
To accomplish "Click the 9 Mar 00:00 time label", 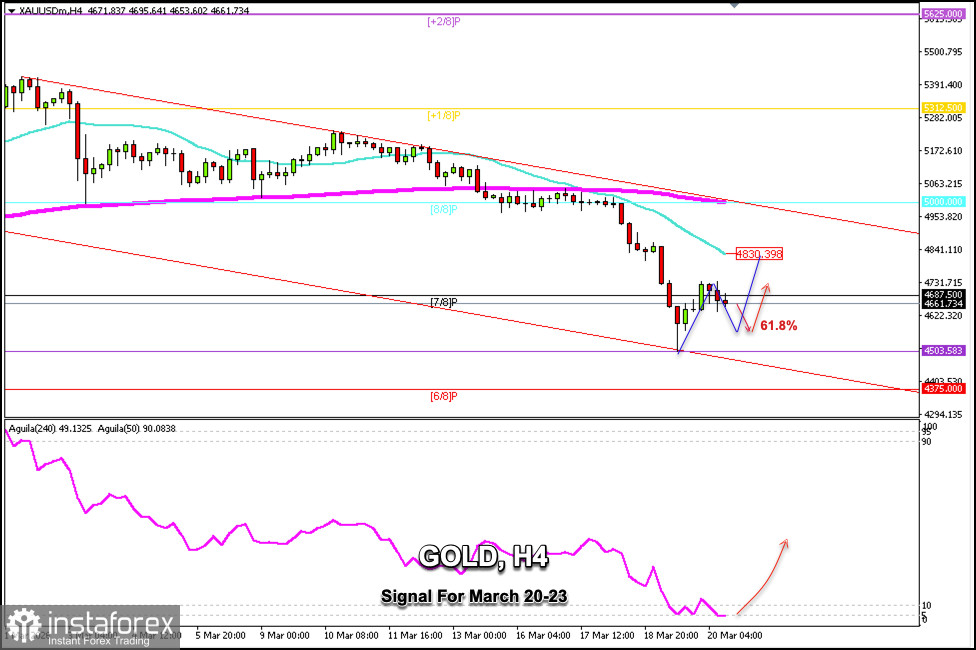I will [284, 636].
